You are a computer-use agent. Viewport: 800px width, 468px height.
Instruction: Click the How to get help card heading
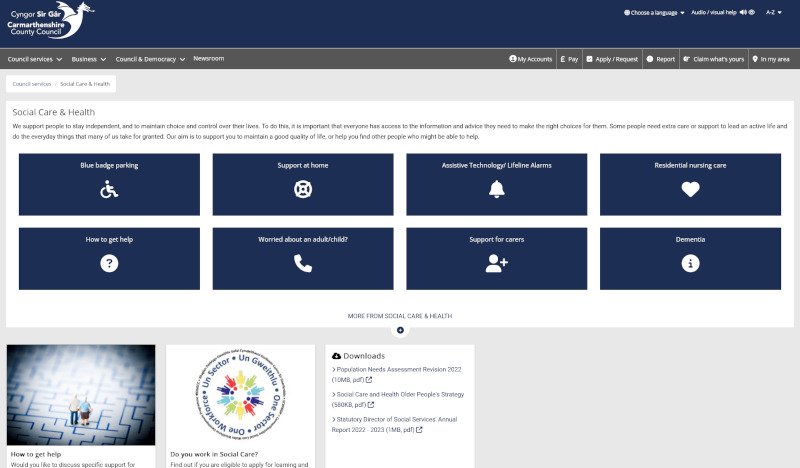(36, 454)
